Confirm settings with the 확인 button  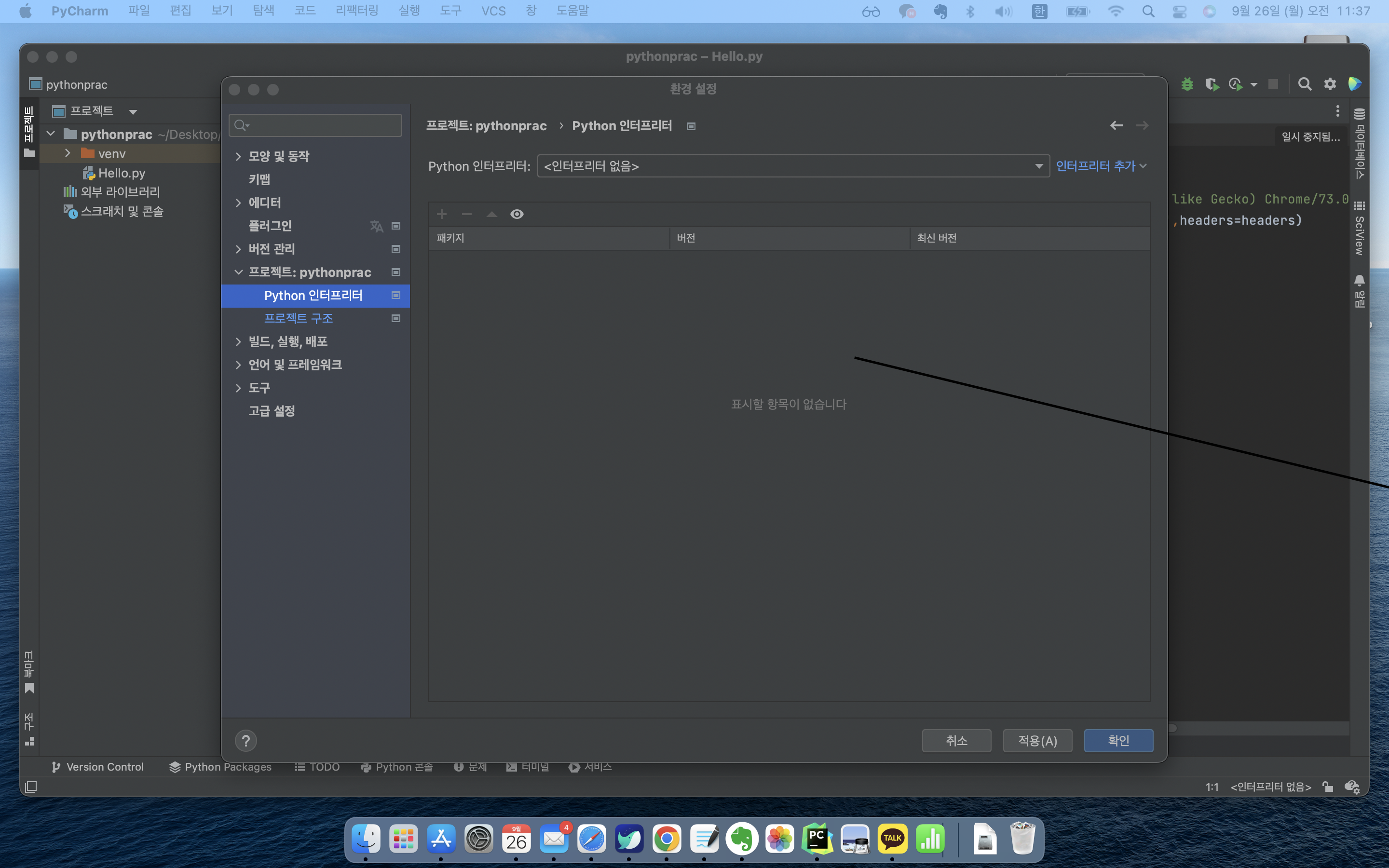(x=1118, y=741)
